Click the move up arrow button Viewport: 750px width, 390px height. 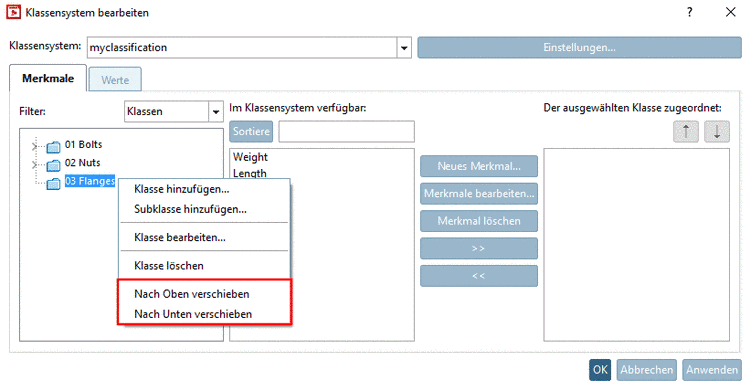pos(685,132)
